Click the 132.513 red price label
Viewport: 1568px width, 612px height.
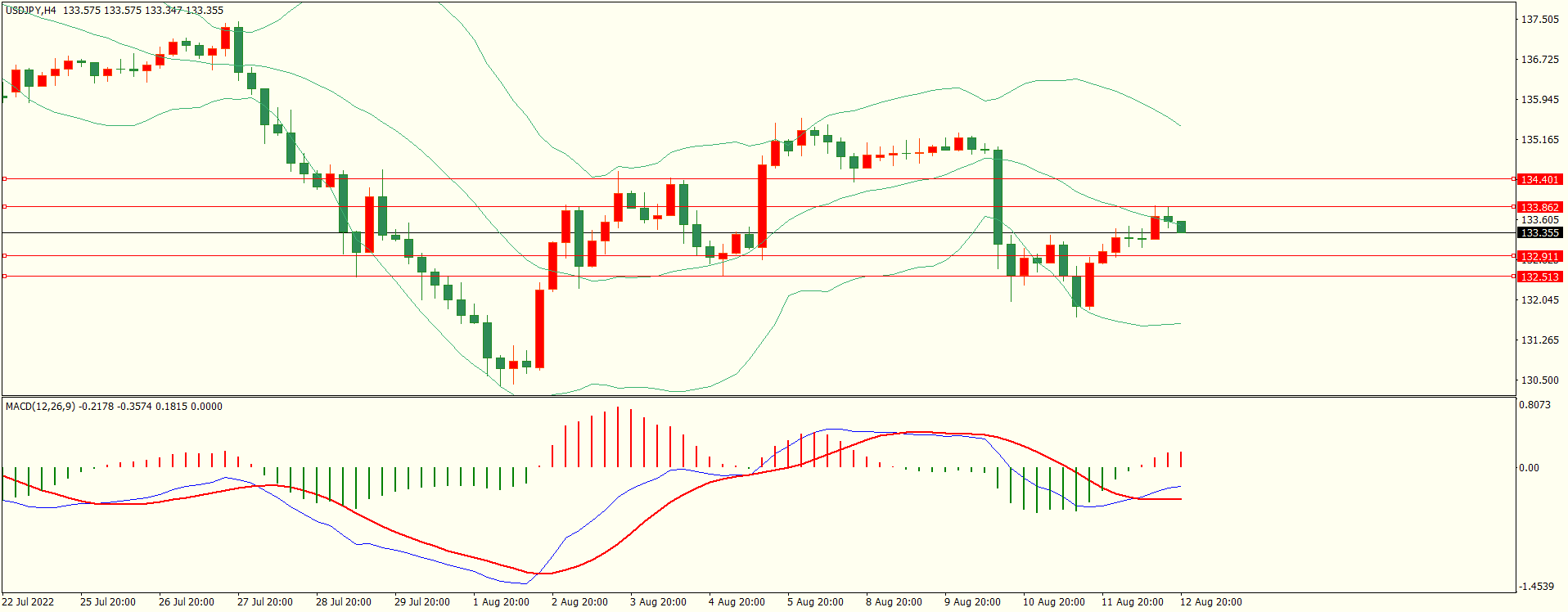point(1539,277)
